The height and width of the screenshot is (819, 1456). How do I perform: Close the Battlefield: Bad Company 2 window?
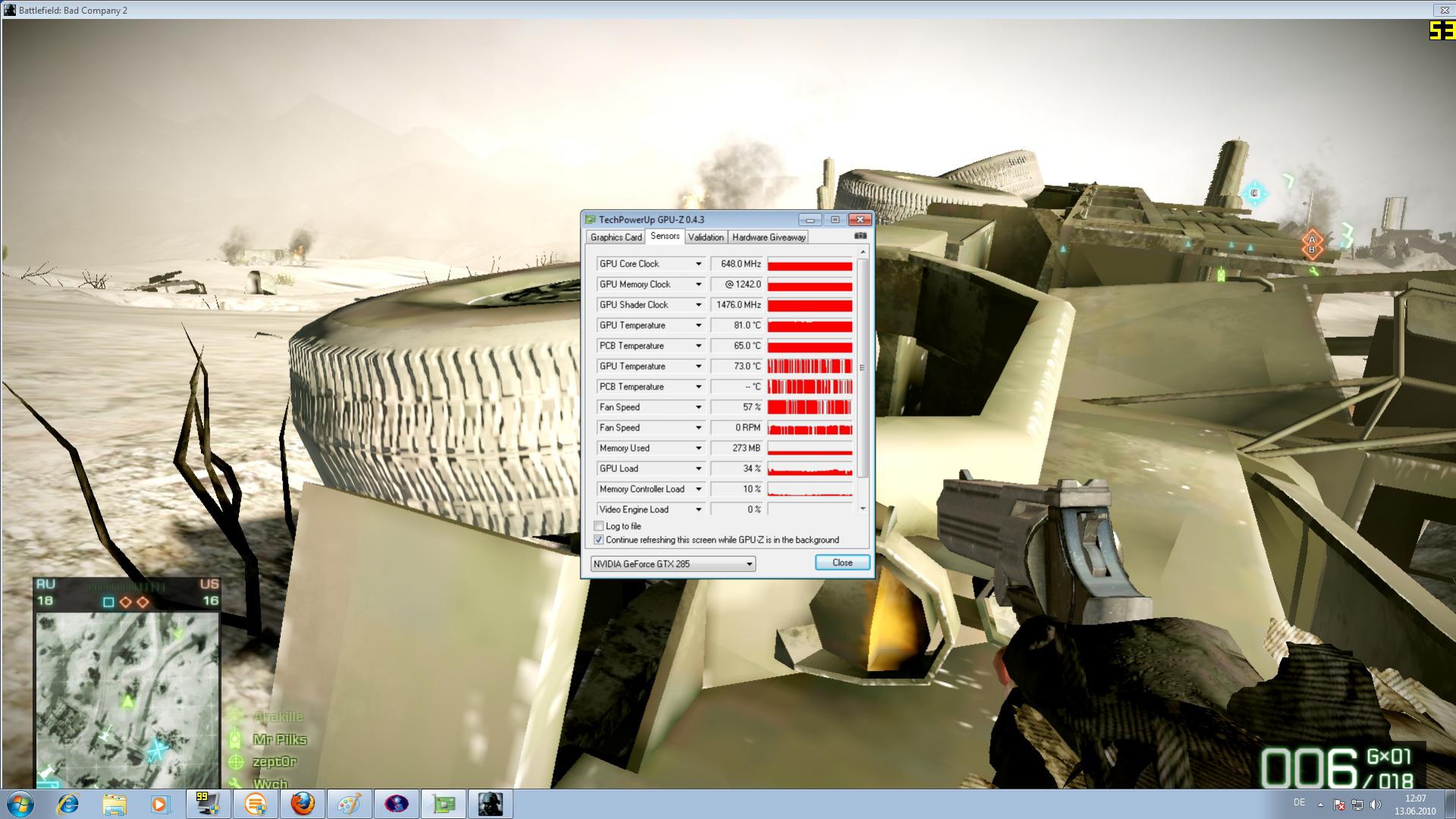[1445, 10]
